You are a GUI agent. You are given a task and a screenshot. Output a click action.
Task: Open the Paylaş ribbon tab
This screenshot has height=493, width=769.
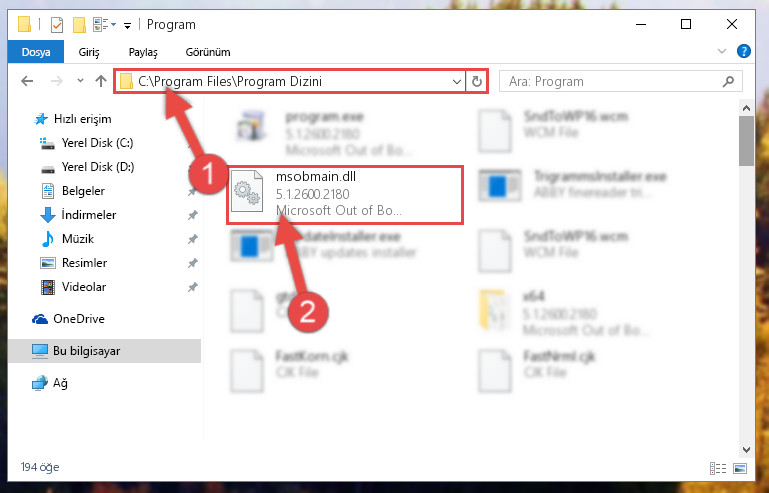(143, 52)
